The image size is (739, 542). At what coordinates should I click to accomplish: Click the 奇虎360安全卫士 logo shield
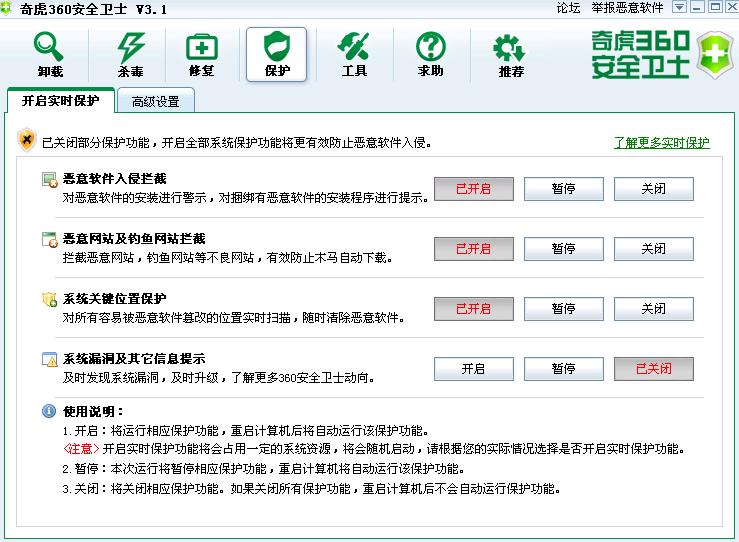click(714, 55)
